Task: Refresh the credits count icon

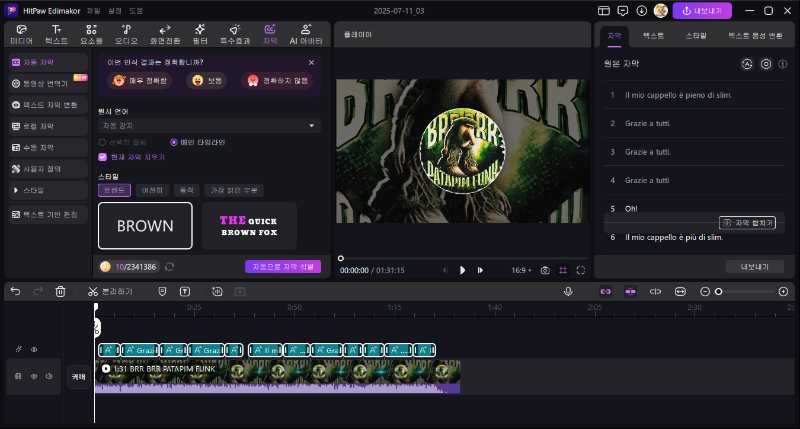Action: click(169, 267)
